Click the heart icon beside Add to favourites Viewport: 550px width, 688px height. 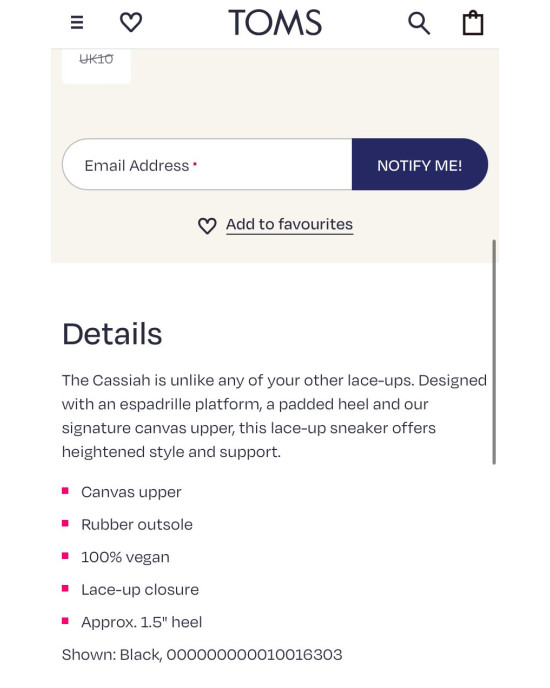(x=207, y=226)
